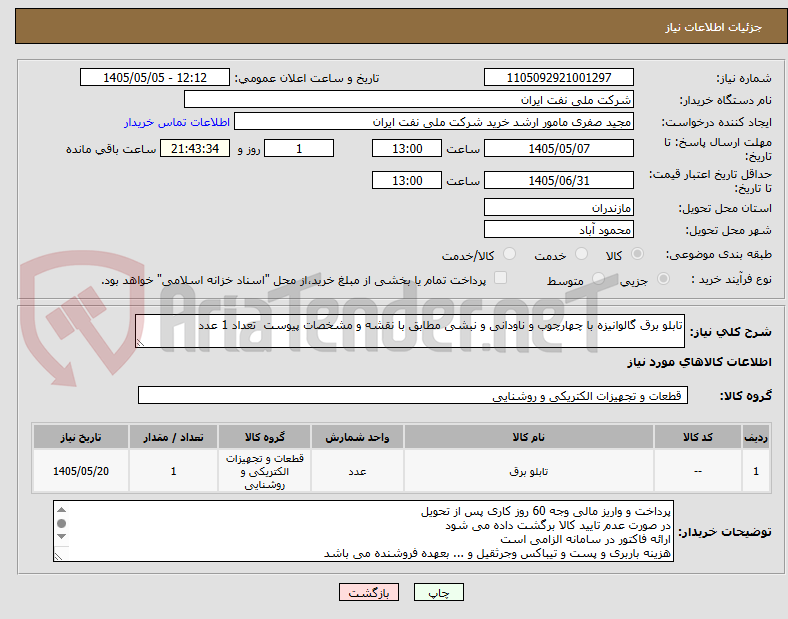Click the buyer notes scroll down arrow
The image size is (788, 619).
click(61, 537)
